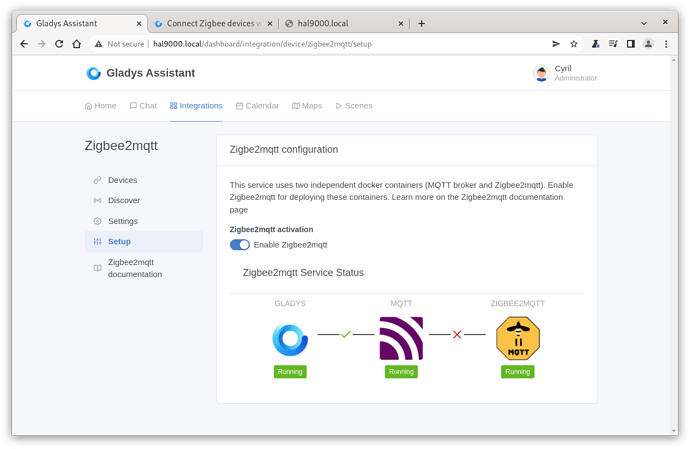Open a new browser tab
The height and width of the screenshot is (449, 690).
point(422,23)
